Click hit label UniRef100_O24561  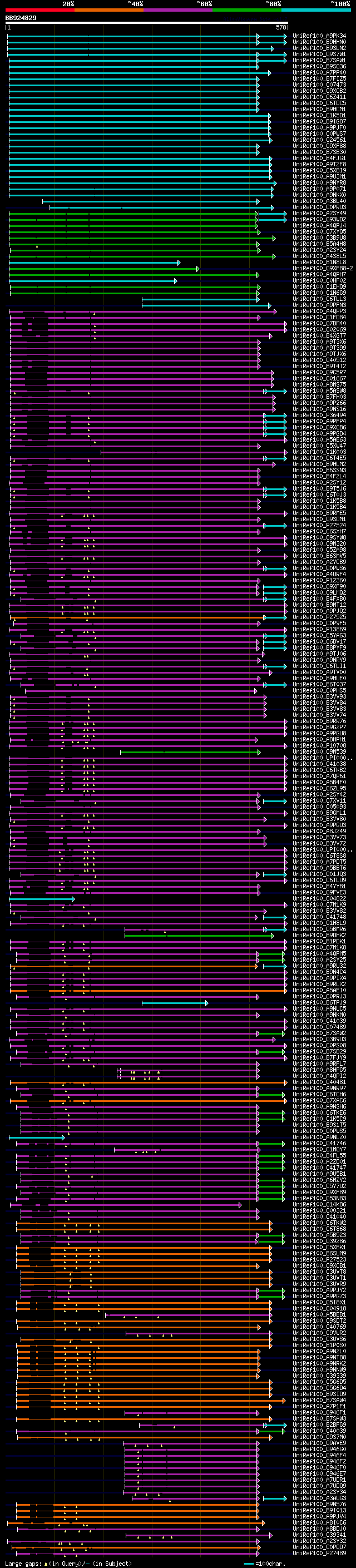click(319, 140)
